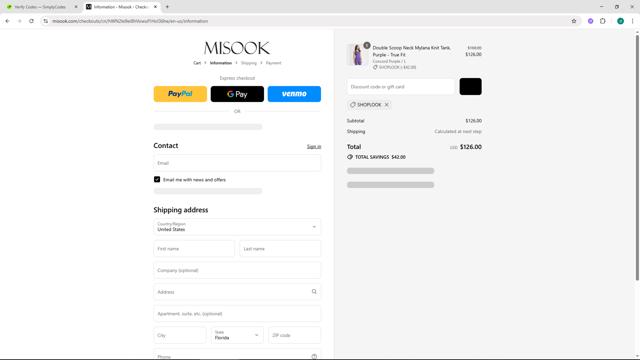The image size is (640, 360).
Task: Focus the First name field
Action: pyautogui.click(x=194, y=249)
